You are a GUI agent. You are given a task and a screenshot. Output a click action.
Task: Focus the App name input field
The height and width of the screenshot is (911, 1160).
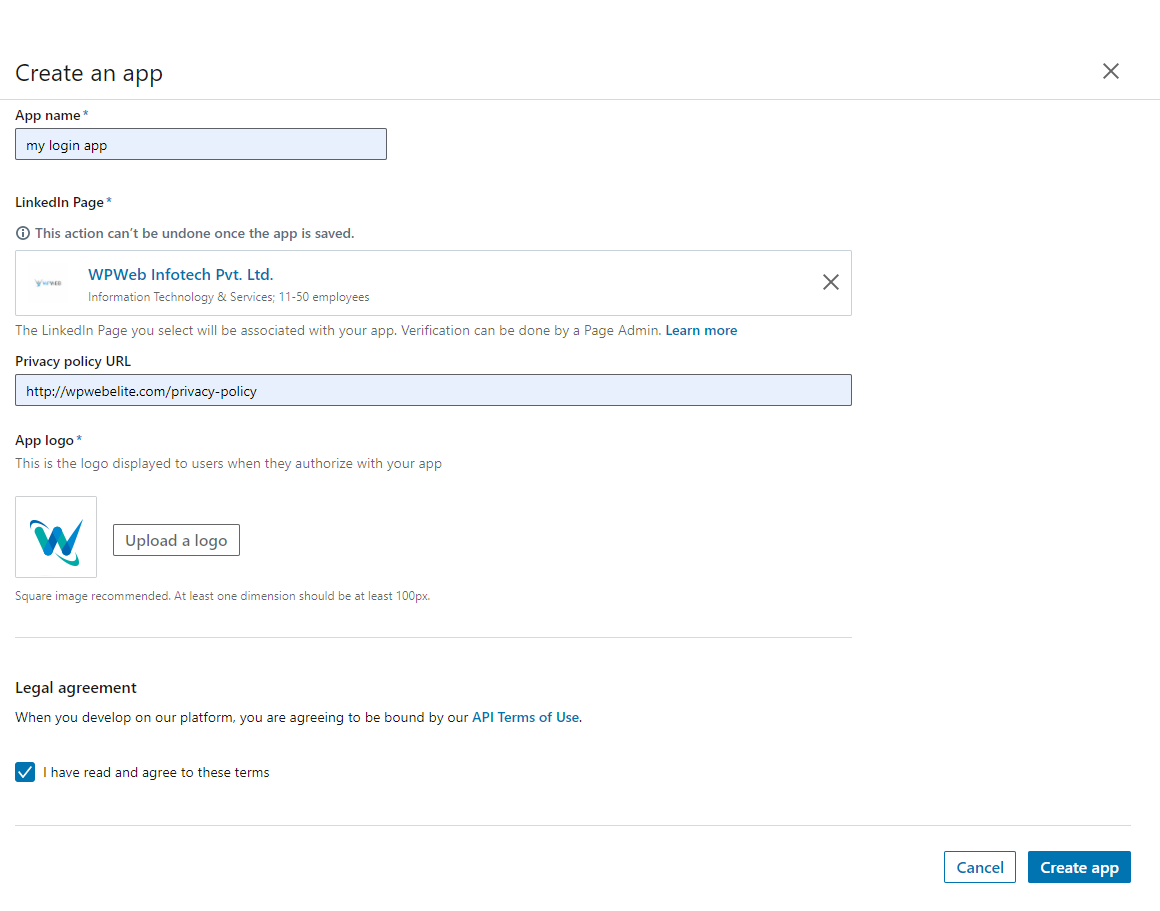click(x=200, y=144)
